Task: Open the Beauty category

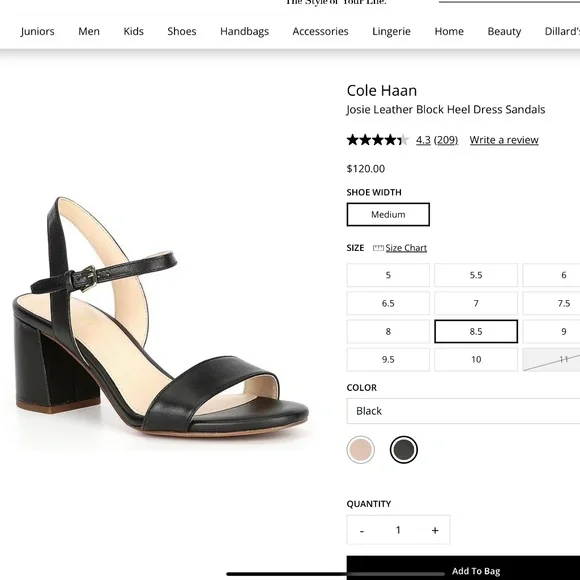Action: pyautogui.click(x=504, y=31)
